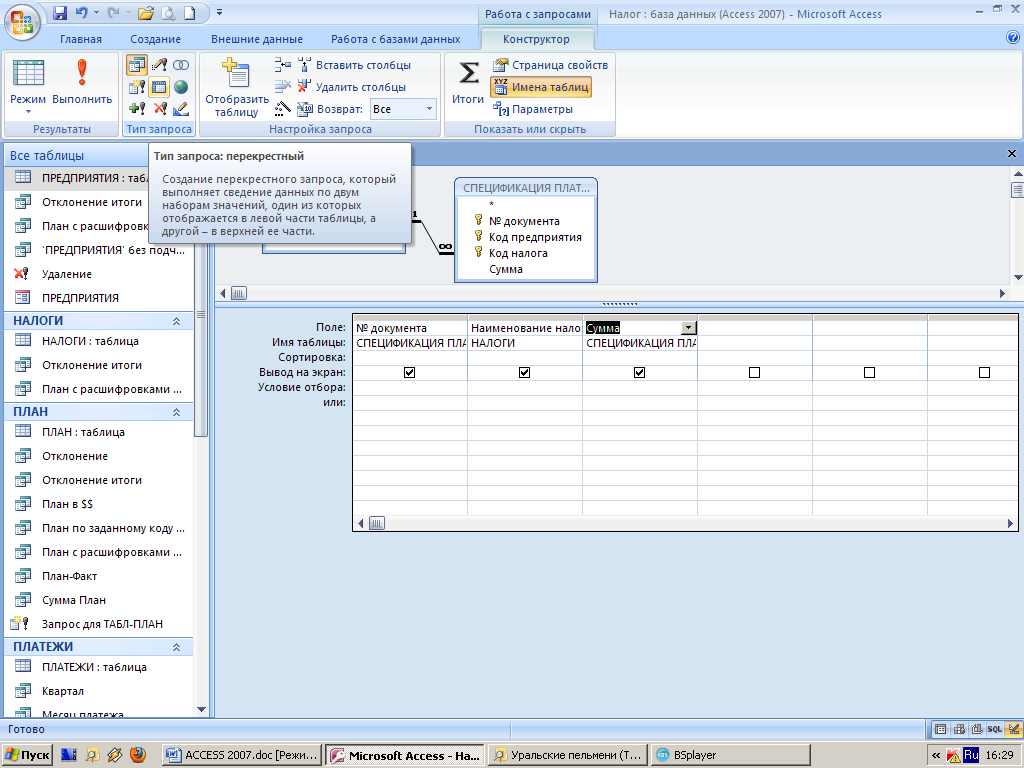
Task: Open Работа с базами данных tab
Action: click(395, 39)
